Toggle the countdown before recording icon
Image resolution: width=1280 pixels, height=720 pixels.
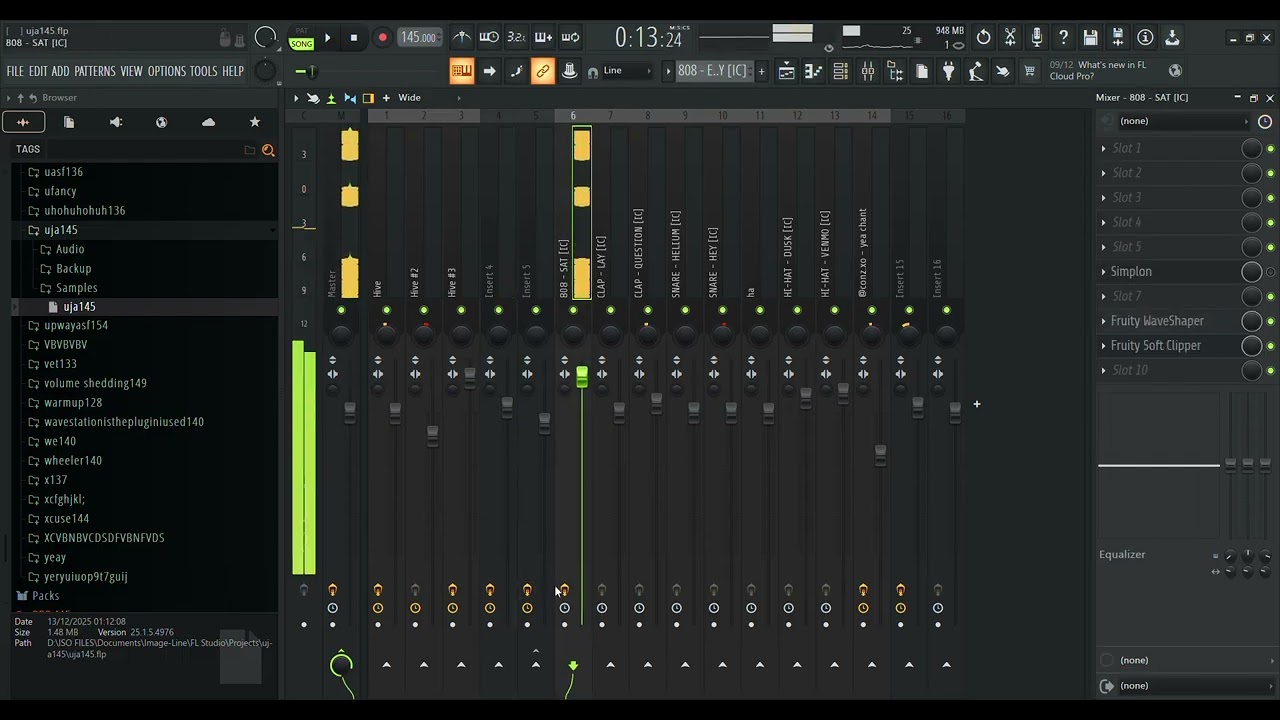[516, 38]
